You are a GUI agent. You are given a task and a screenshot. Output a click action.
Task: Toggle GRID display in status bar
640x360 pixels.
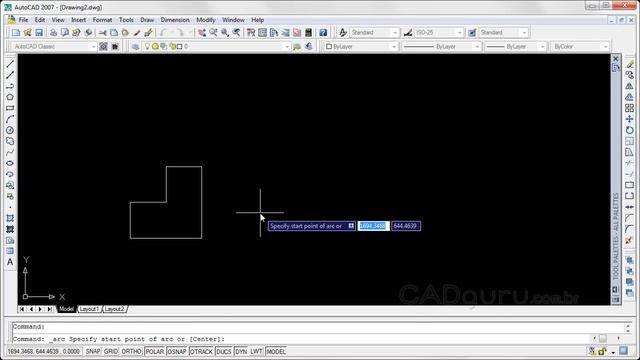tap(111, 351)
